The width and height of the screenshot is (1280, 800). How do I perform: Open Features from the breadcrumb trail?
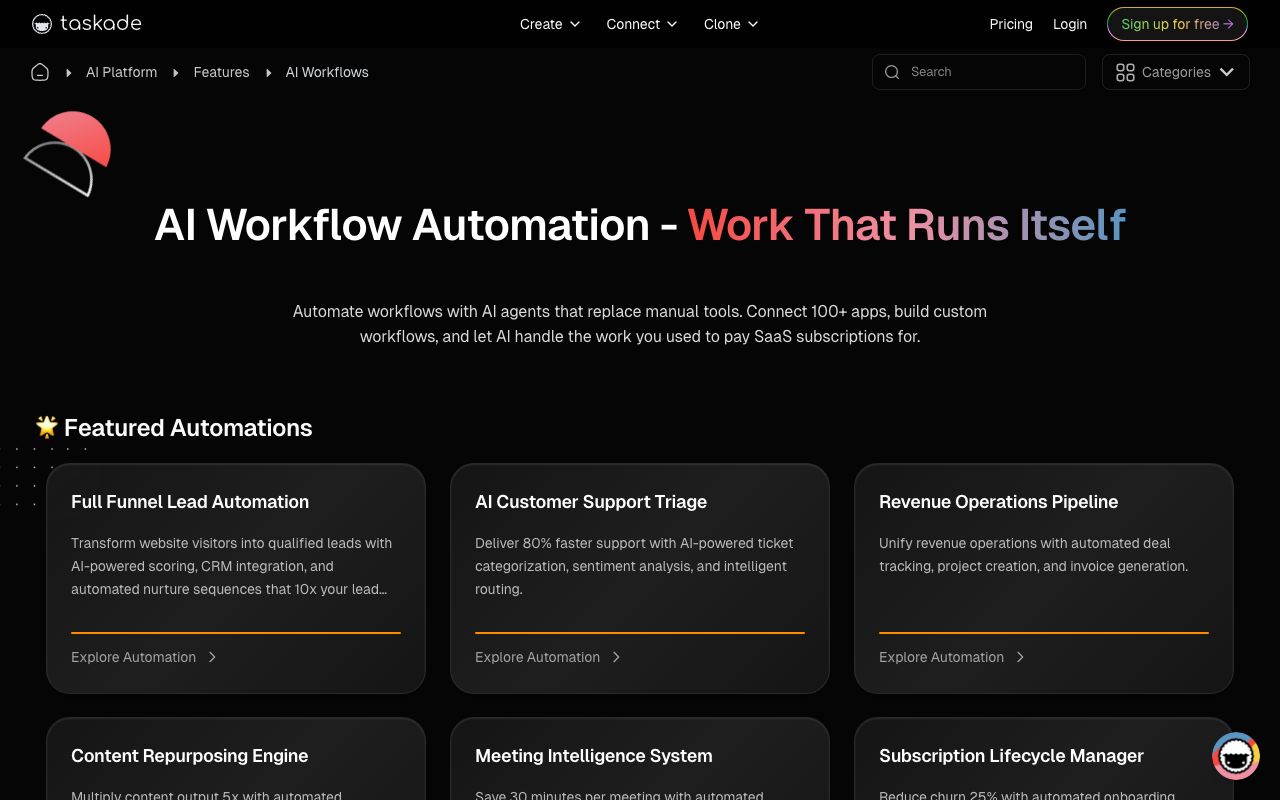(221, 72)
